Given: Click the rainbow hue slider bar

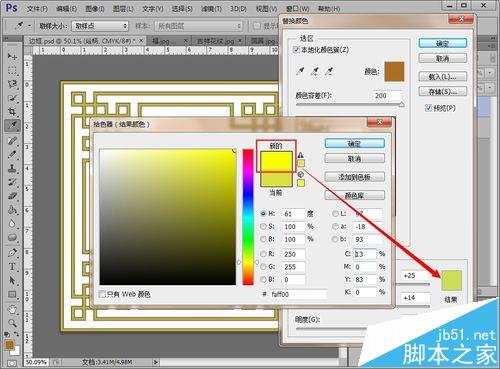Looking at the screenshot, I should click(248, 217).
